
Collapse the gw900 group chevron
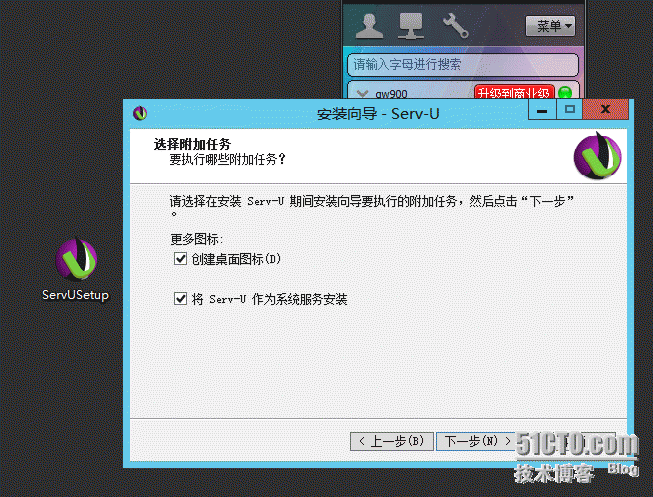pos(362,94)
